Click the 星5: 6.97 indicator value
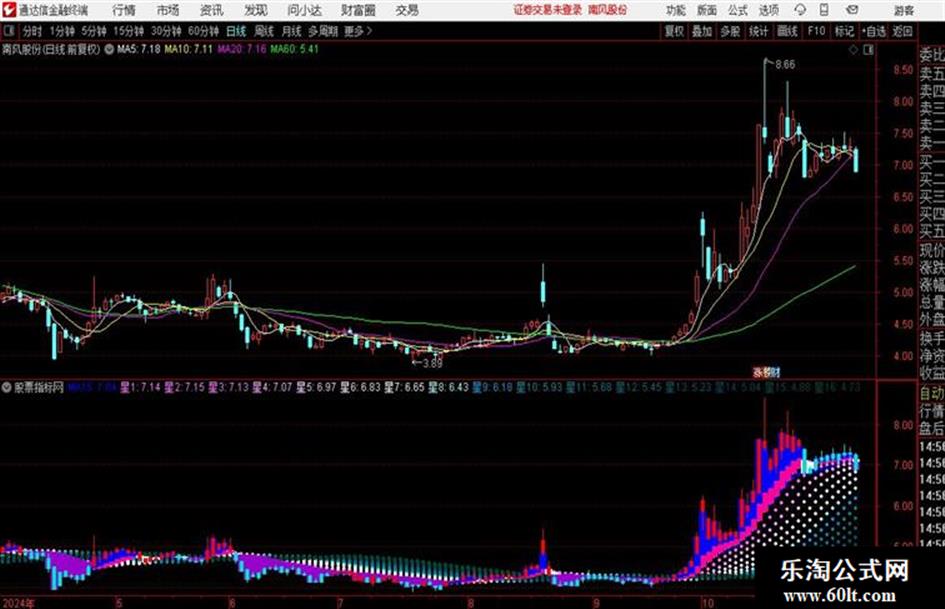This screenshot has width=945, height=609. coord(316,387)
